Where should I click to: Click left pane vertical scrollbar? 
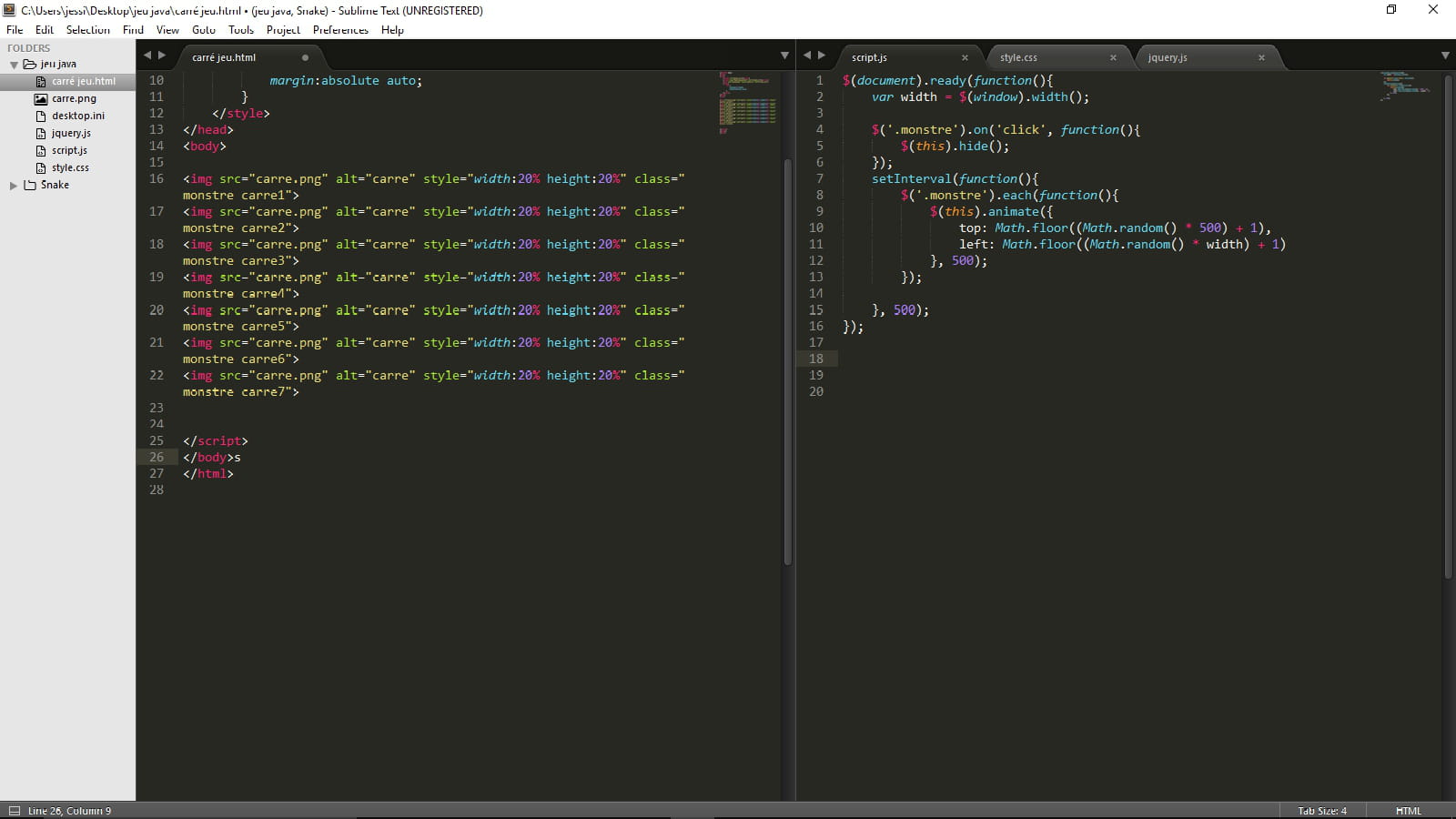coord(787,362)
